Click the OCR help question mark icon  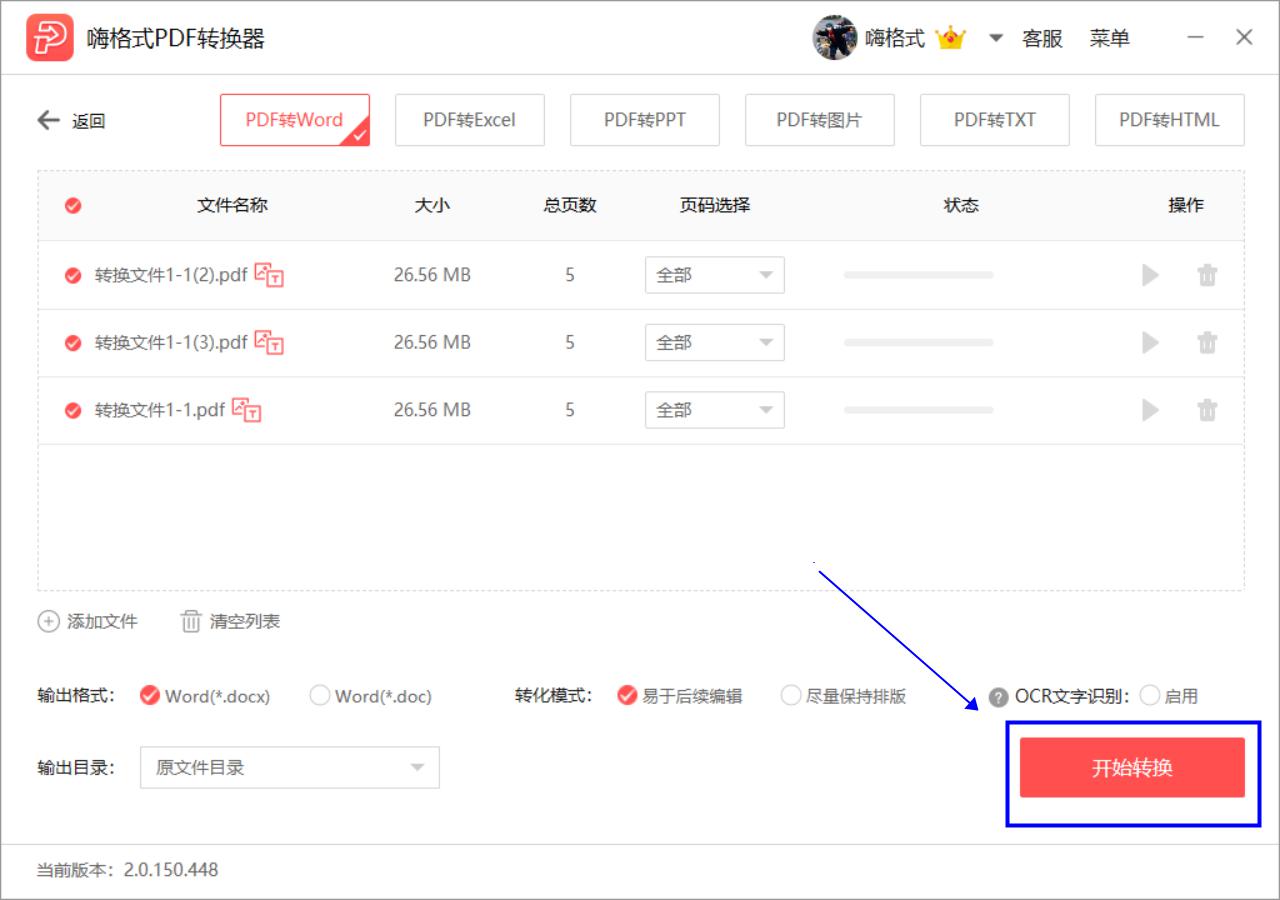pos(998,698)
